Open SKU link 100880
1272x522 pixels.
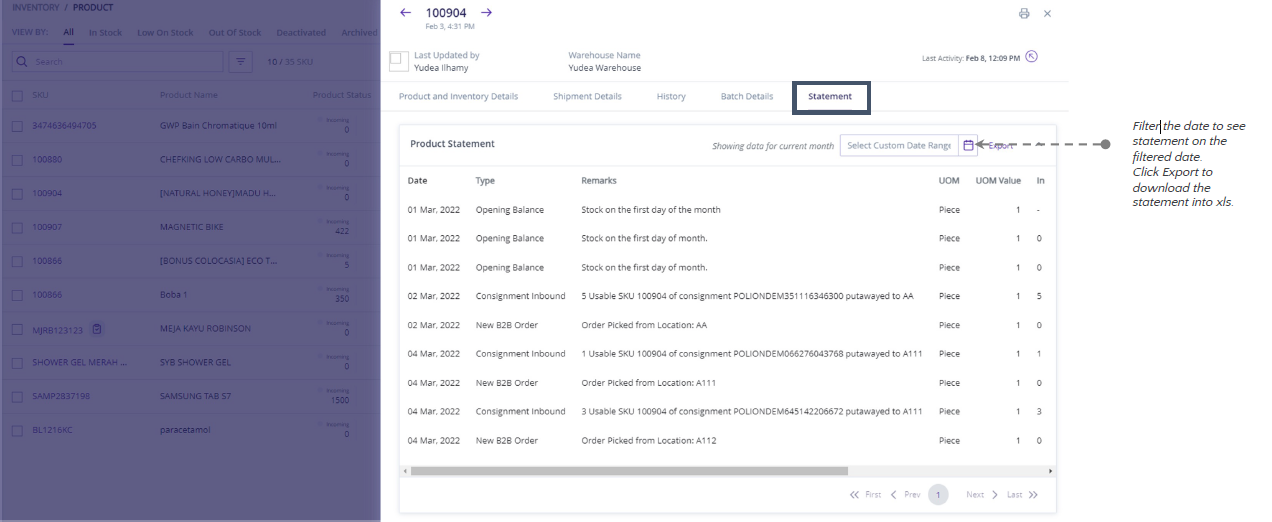[x=47, y=159]
